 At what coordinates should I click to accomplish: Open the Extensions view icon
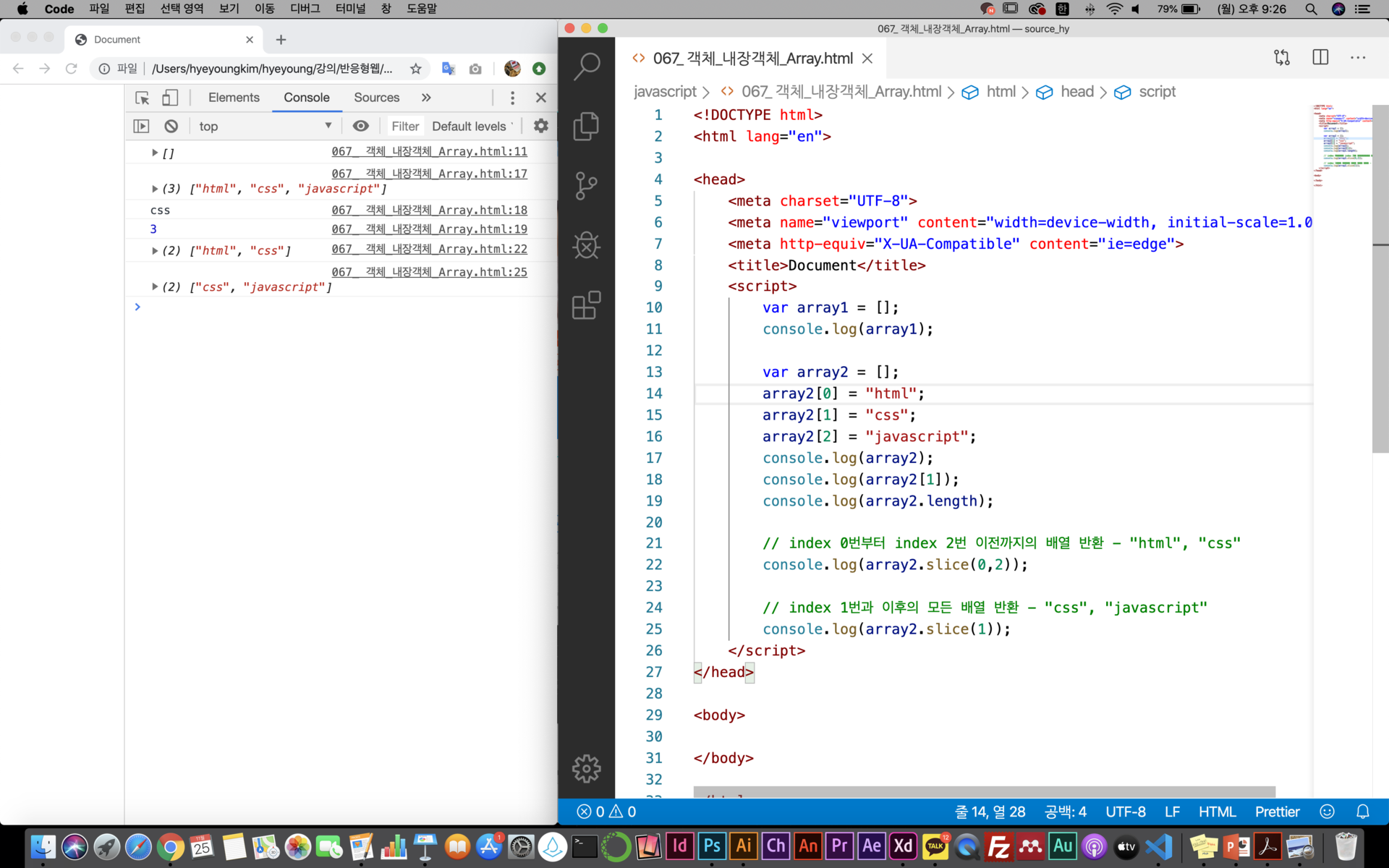(x=586, y=305)
